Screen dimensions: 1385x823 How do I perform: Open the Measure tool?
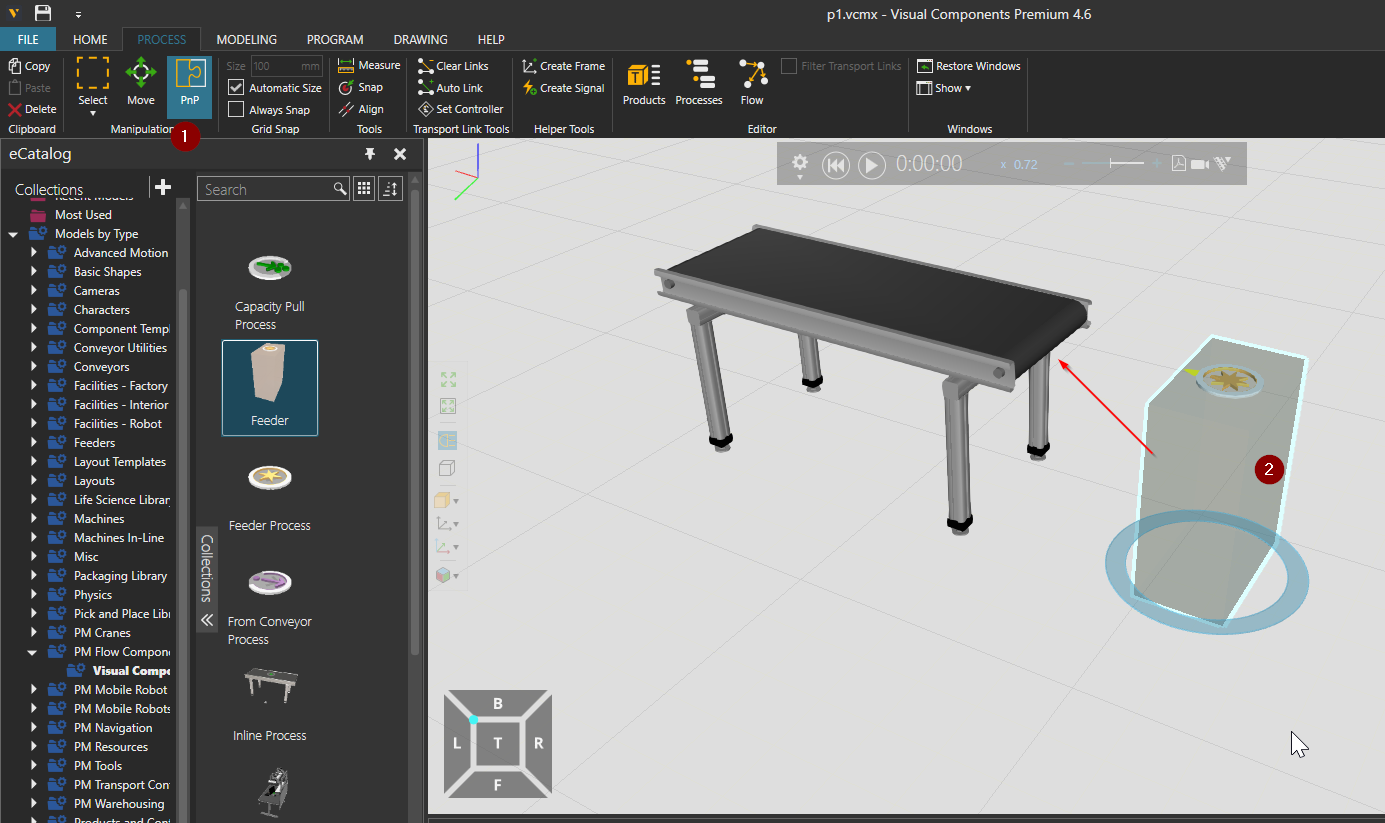coord(368,64)
